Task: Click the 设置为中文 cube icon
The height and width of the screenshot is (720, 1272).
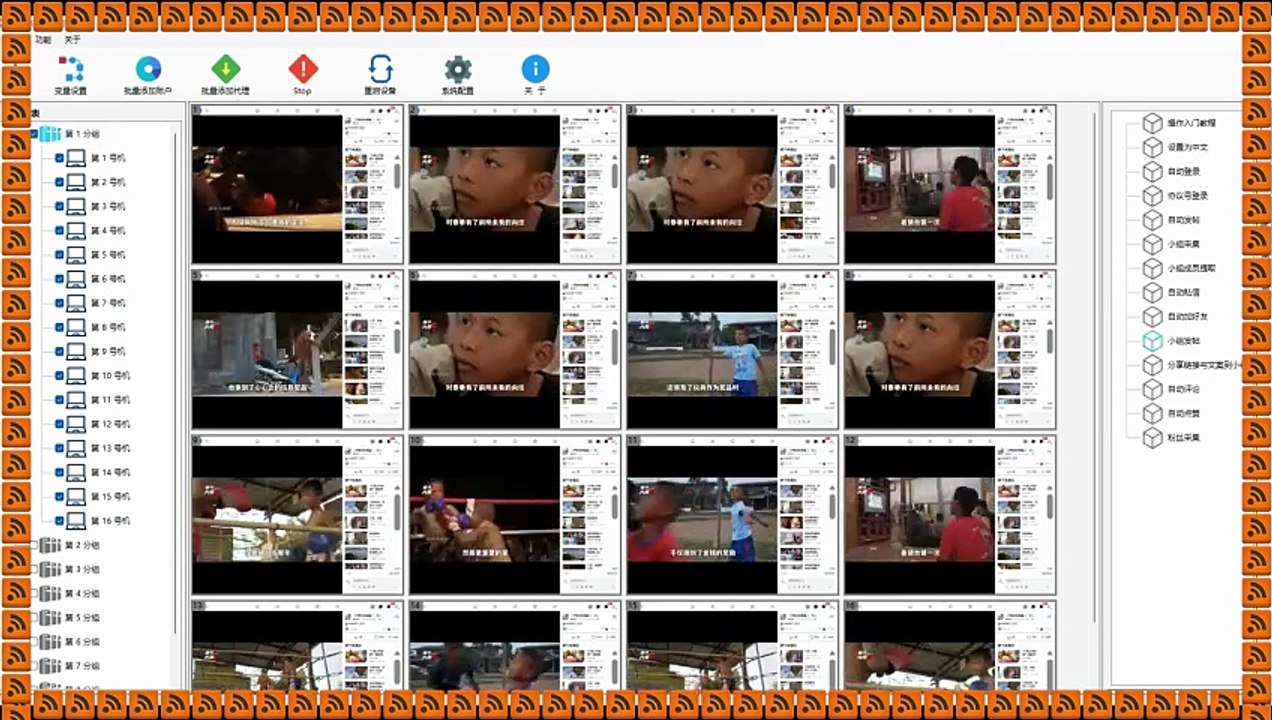Action: click(x=1153, y=147)
